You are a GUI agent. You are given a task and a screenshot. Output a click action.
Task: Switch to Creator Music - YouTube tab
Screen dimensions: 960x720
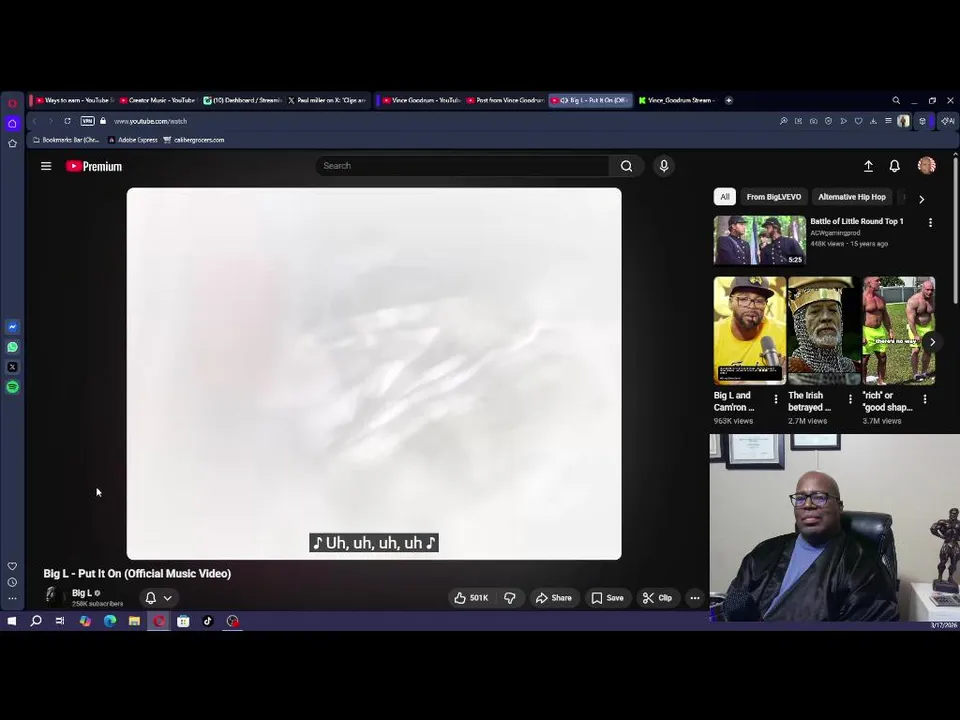157,100
